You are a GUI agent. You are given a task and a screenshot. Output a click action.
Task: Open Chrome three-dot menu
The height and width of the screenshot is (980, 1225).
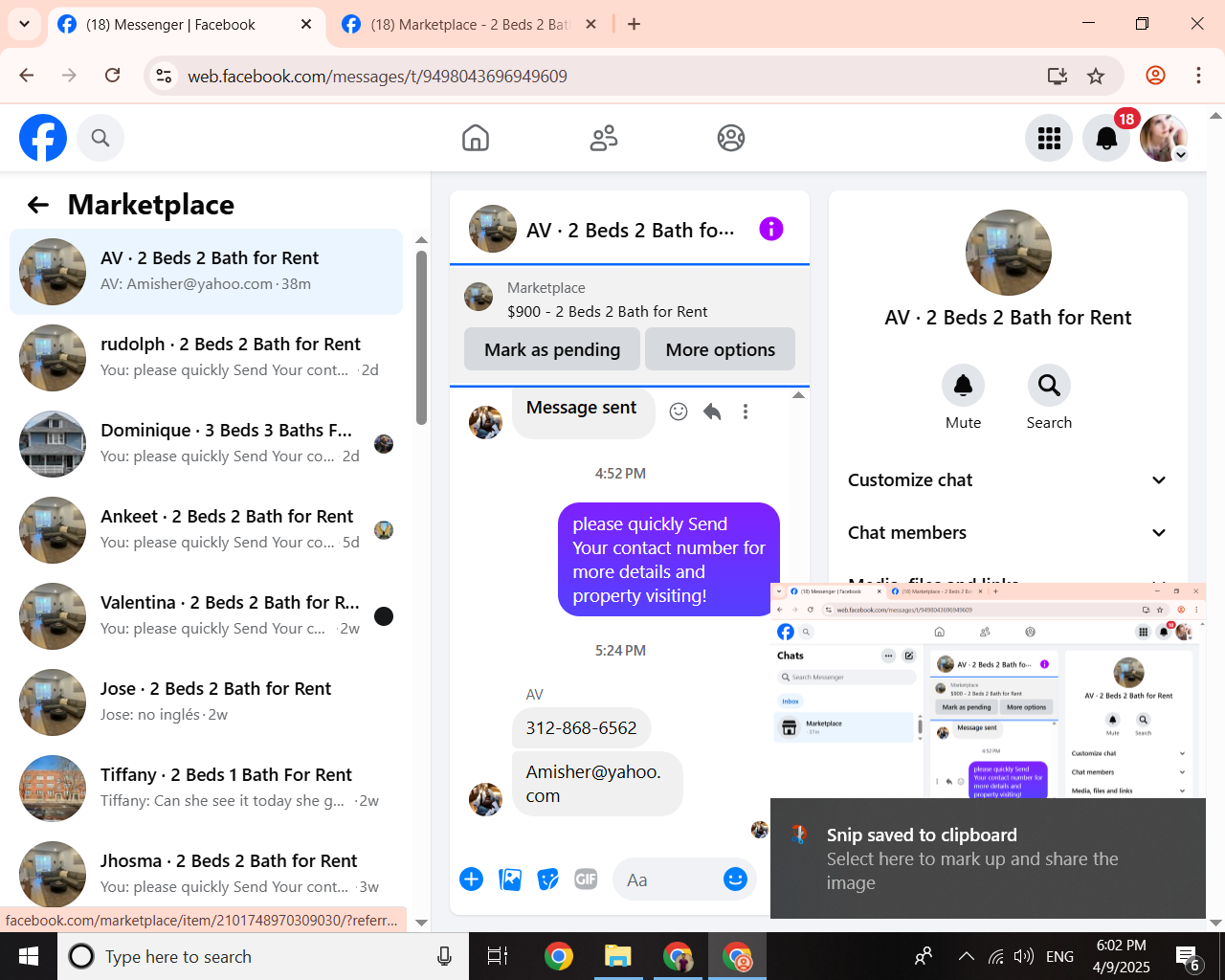pos(1198,76)
